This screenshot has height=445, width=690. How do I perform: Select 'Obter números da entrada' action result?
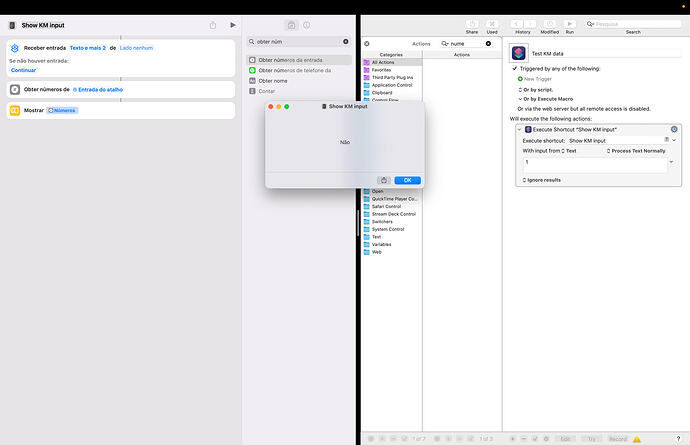299,60
